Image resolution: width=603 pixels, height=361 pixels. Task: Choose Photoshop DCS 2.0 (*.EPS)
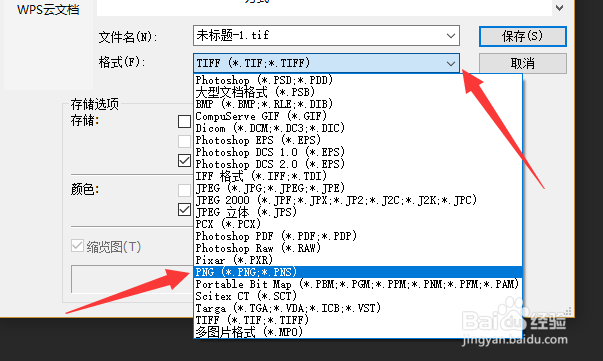click(358, 164)
